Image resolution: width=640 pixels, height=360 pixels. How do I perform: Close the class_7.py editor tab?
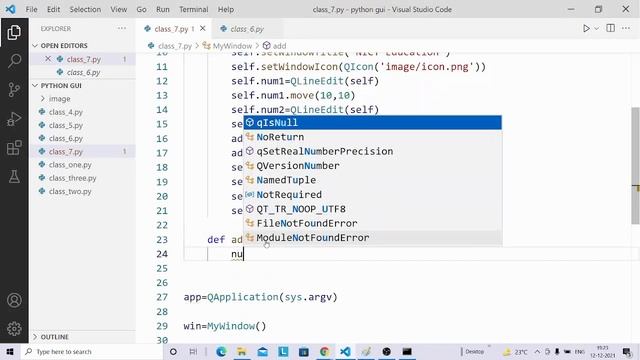pyautogui.click(x=203, y=29)
